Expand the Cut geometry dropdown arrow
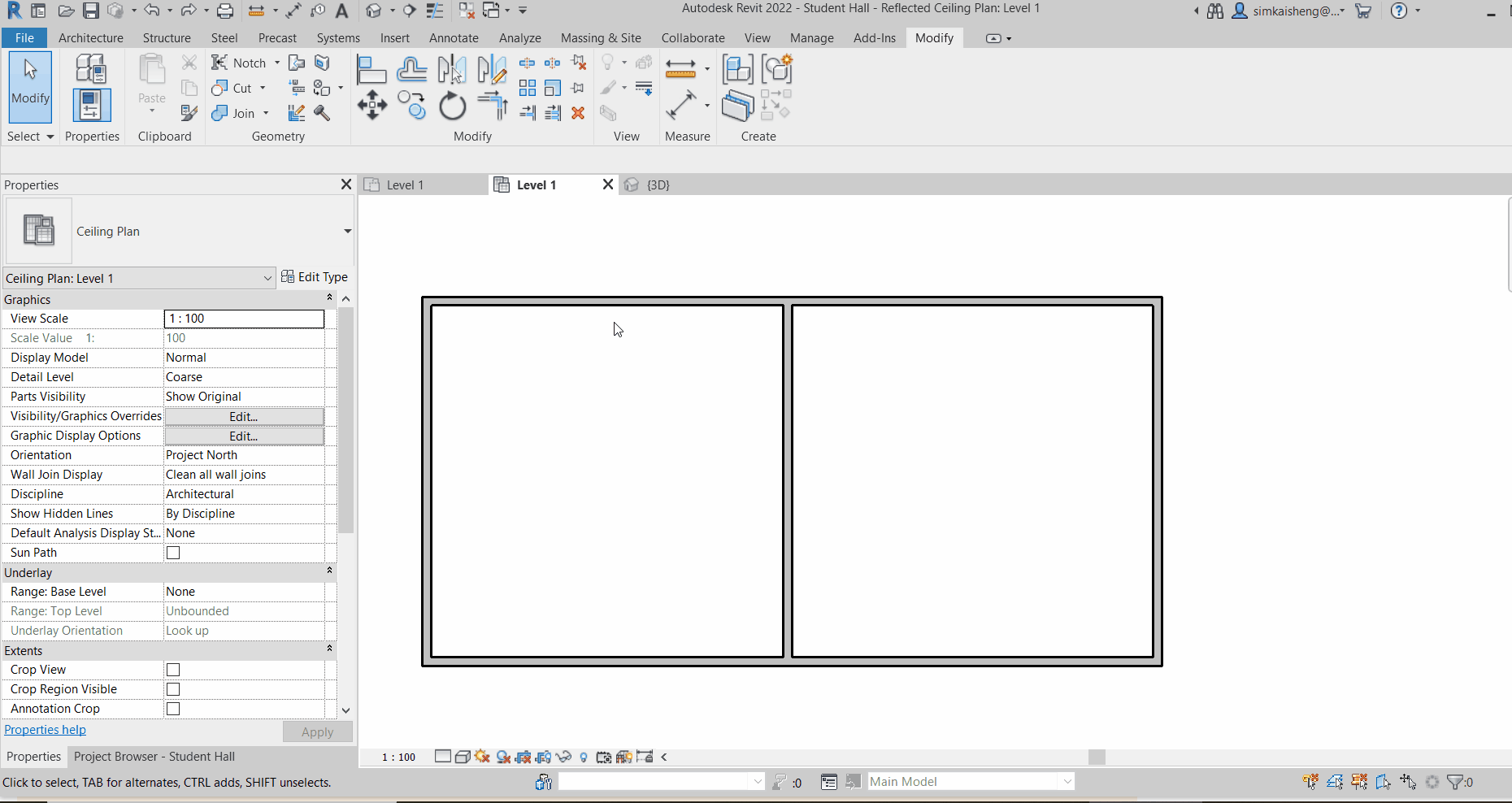 [263, 88]
